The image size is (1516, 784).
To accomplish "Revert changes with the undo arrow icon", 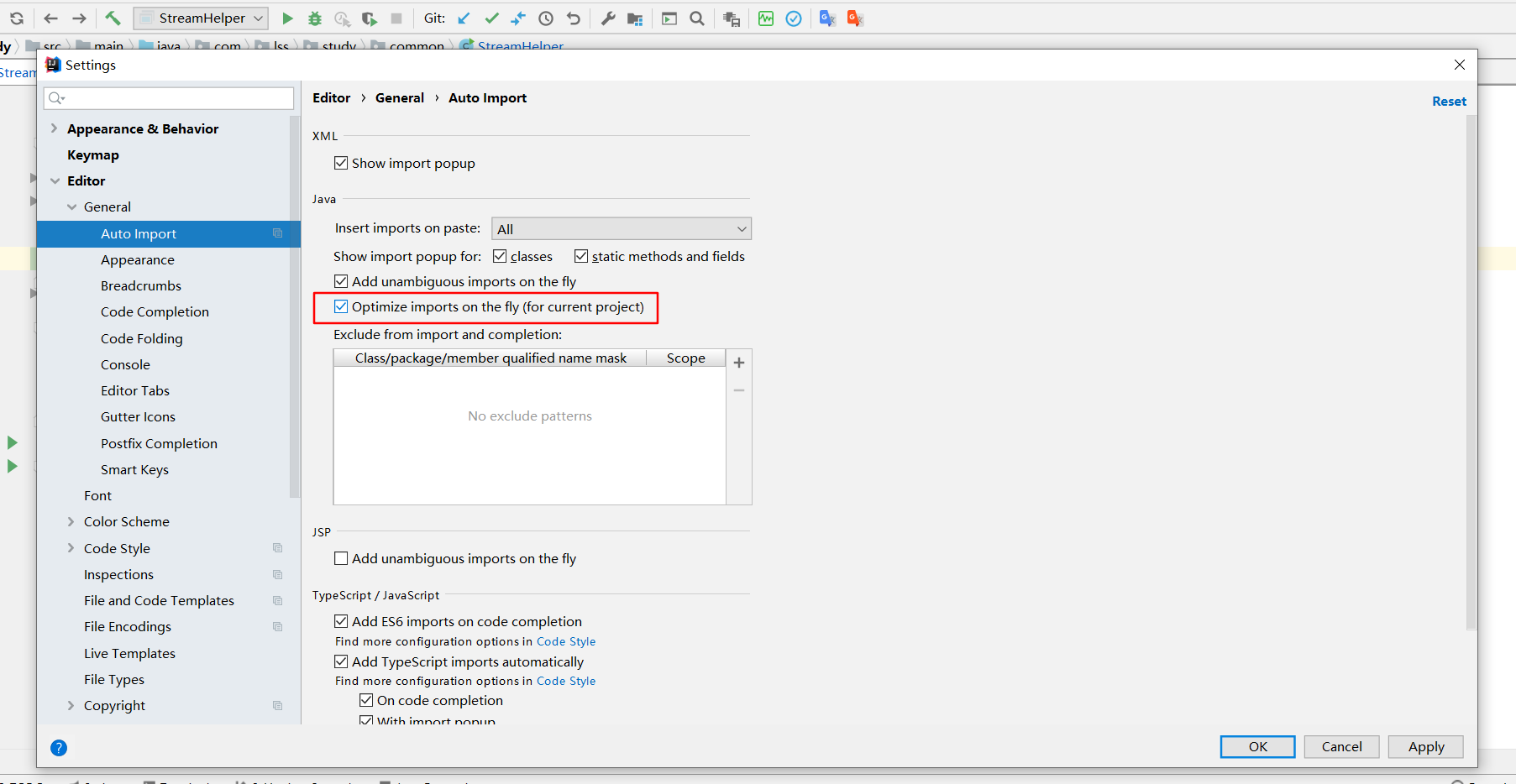I will tap(574, 18).
